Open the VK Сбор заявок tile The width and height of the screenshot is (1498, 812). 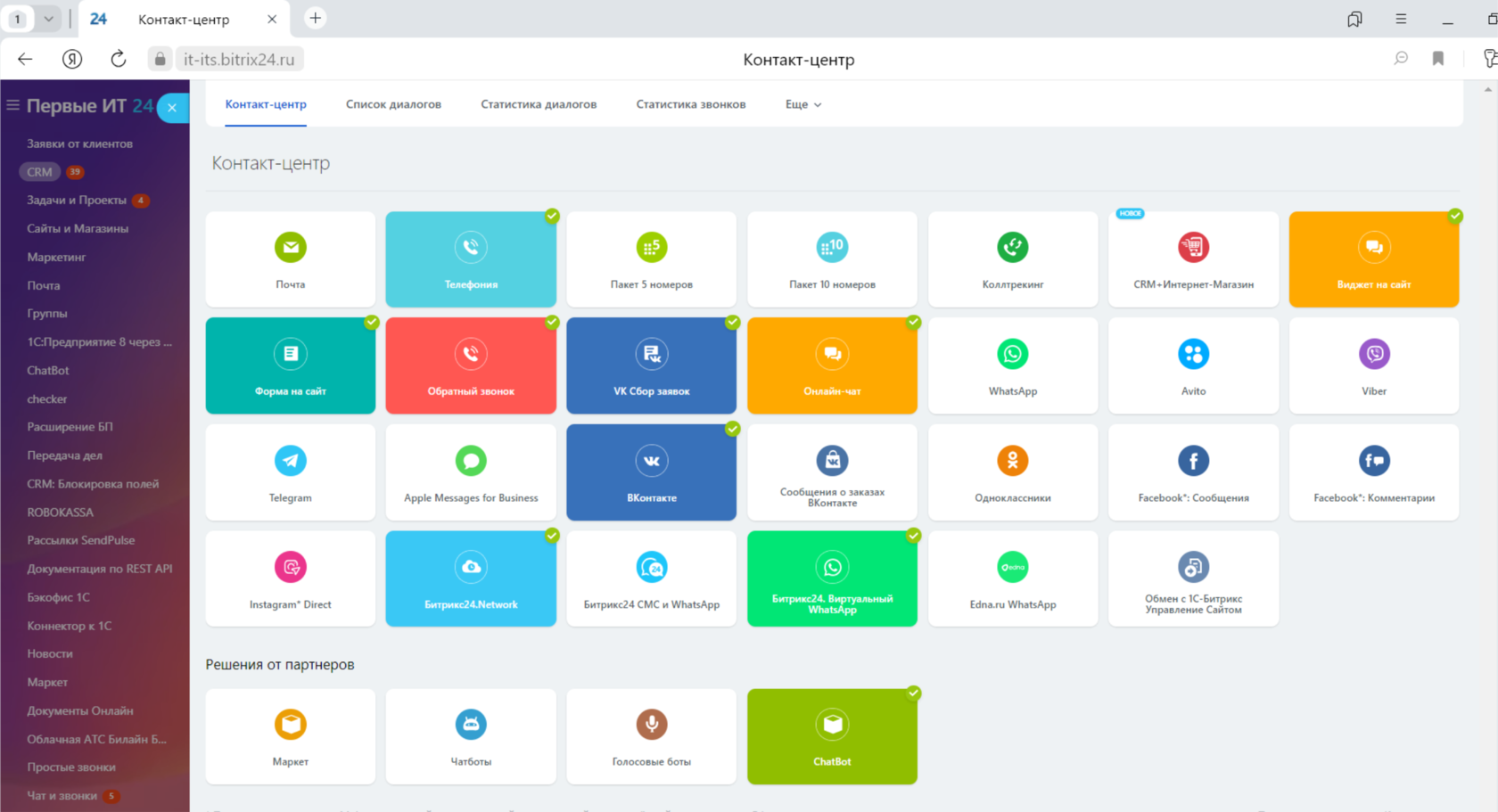(651, 365)
